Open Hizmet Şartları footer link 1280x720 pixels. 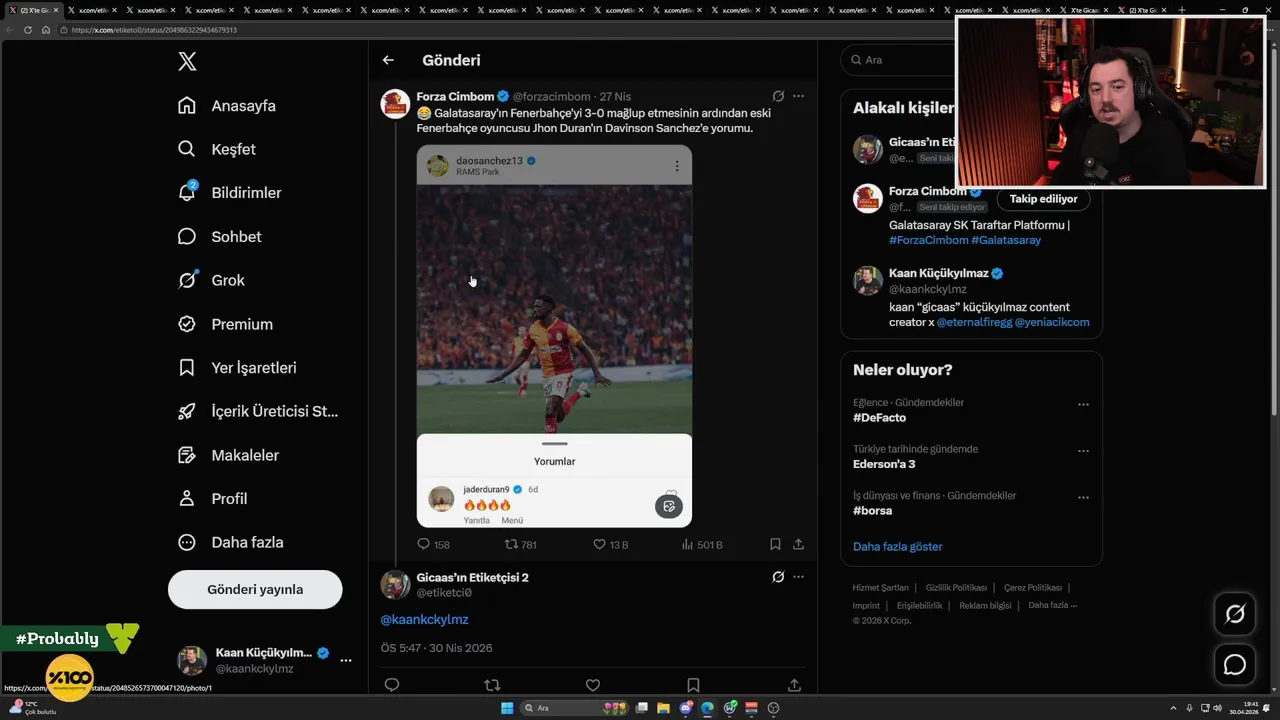881,587
